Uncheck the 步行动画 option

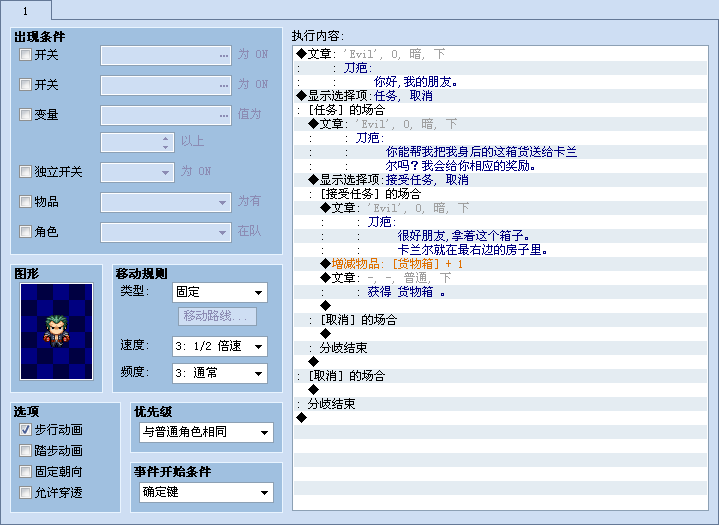click(x=25, y=430)
